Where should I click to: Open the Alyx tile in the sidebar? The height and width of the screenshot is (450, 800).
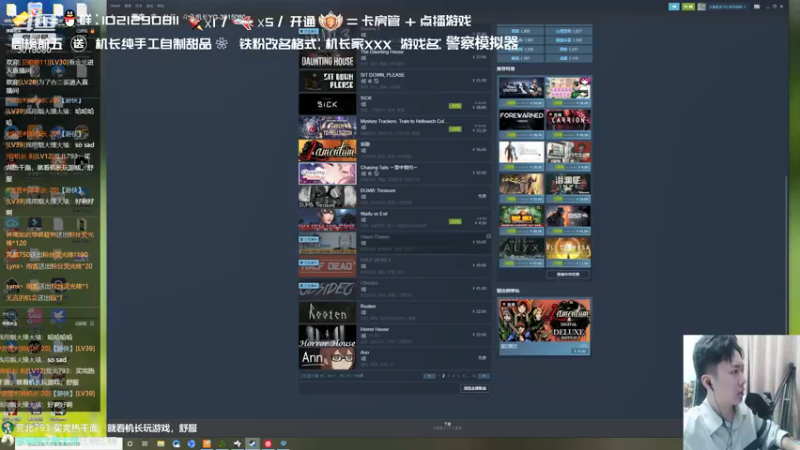(x=521, y=252)
